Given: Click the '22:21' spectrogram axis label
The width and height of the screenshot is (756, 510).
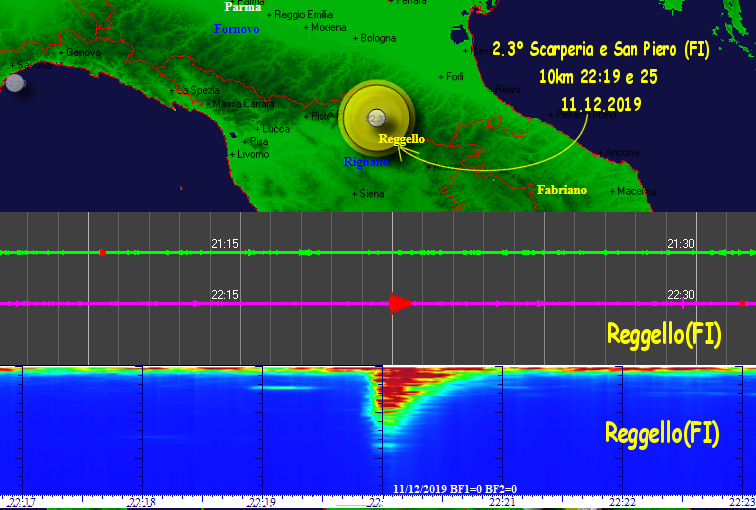Looking at the screenshot, I should tap(502, 503).
